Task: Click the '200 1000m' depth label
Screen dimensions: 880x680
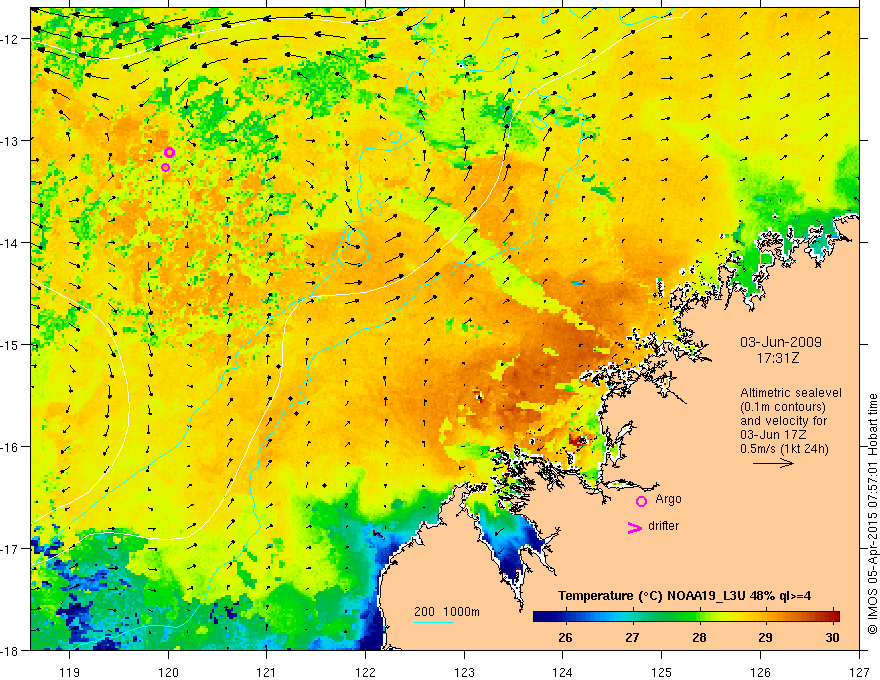Action: tap(447, 612)
